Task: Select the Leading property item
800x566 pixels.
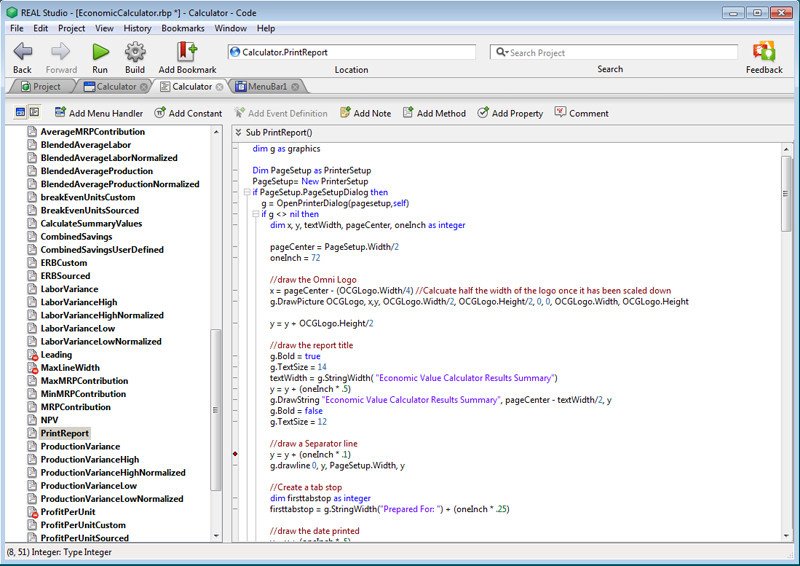Action: coord(56,355)
